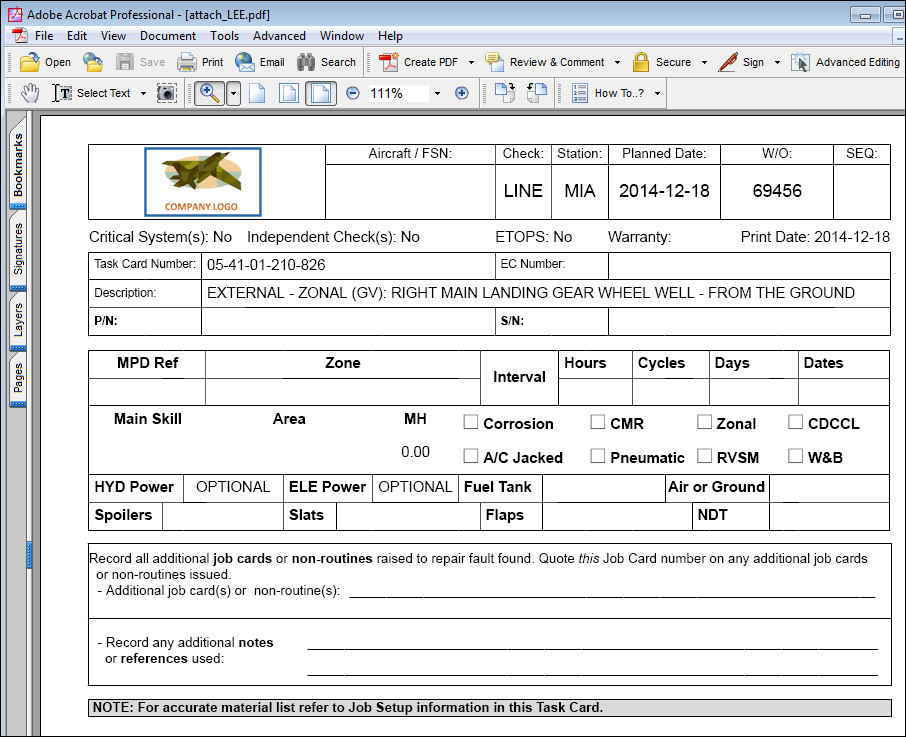Open the Pages side tab
Viewport: 906px width, 737px height.
tap(18, 379)
